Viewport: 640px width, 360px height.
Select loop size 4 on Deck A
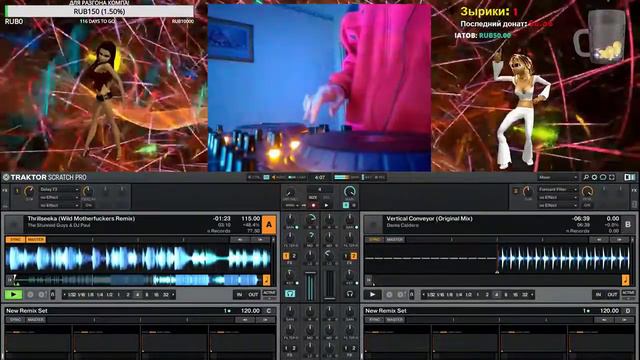coord(138,294)
